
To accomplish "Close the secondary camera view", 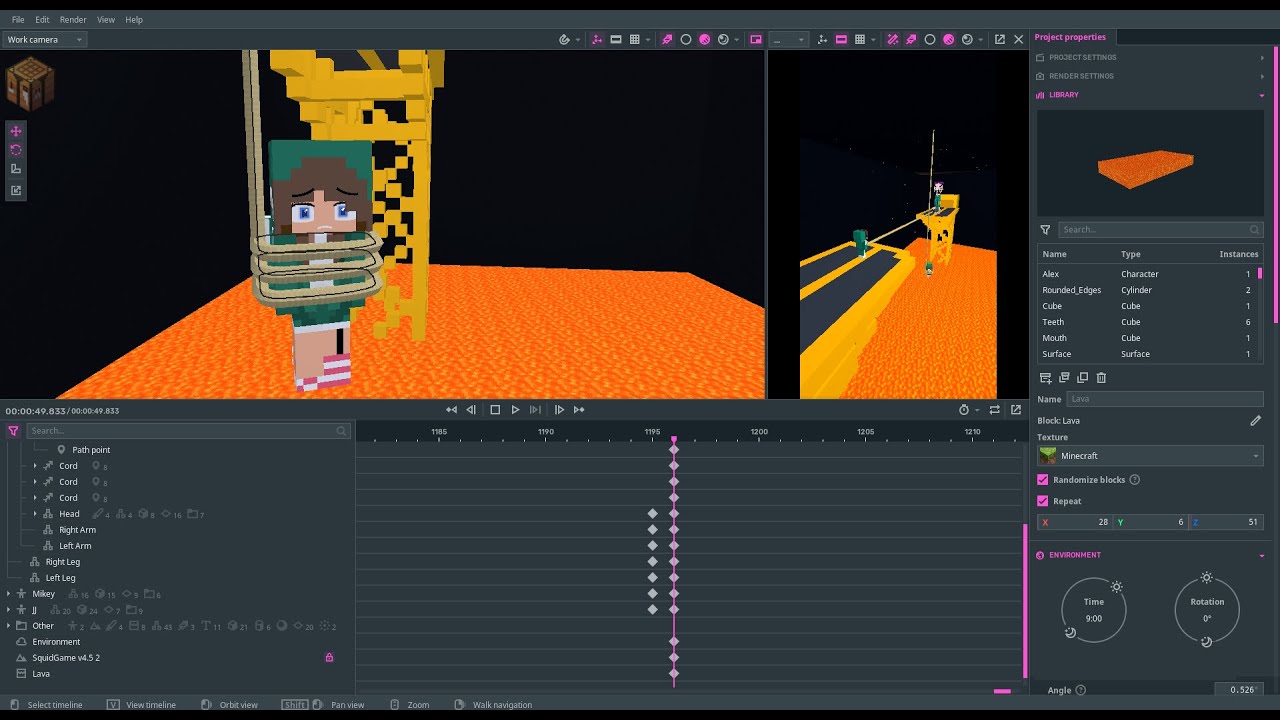I will coord(1018,40).
